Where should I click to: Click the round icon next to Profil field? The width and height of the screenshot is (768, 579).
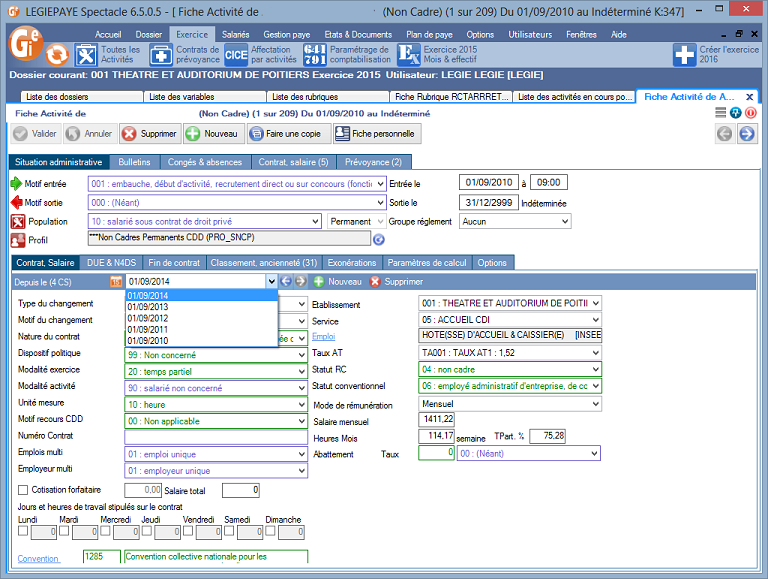pos(379,240)
